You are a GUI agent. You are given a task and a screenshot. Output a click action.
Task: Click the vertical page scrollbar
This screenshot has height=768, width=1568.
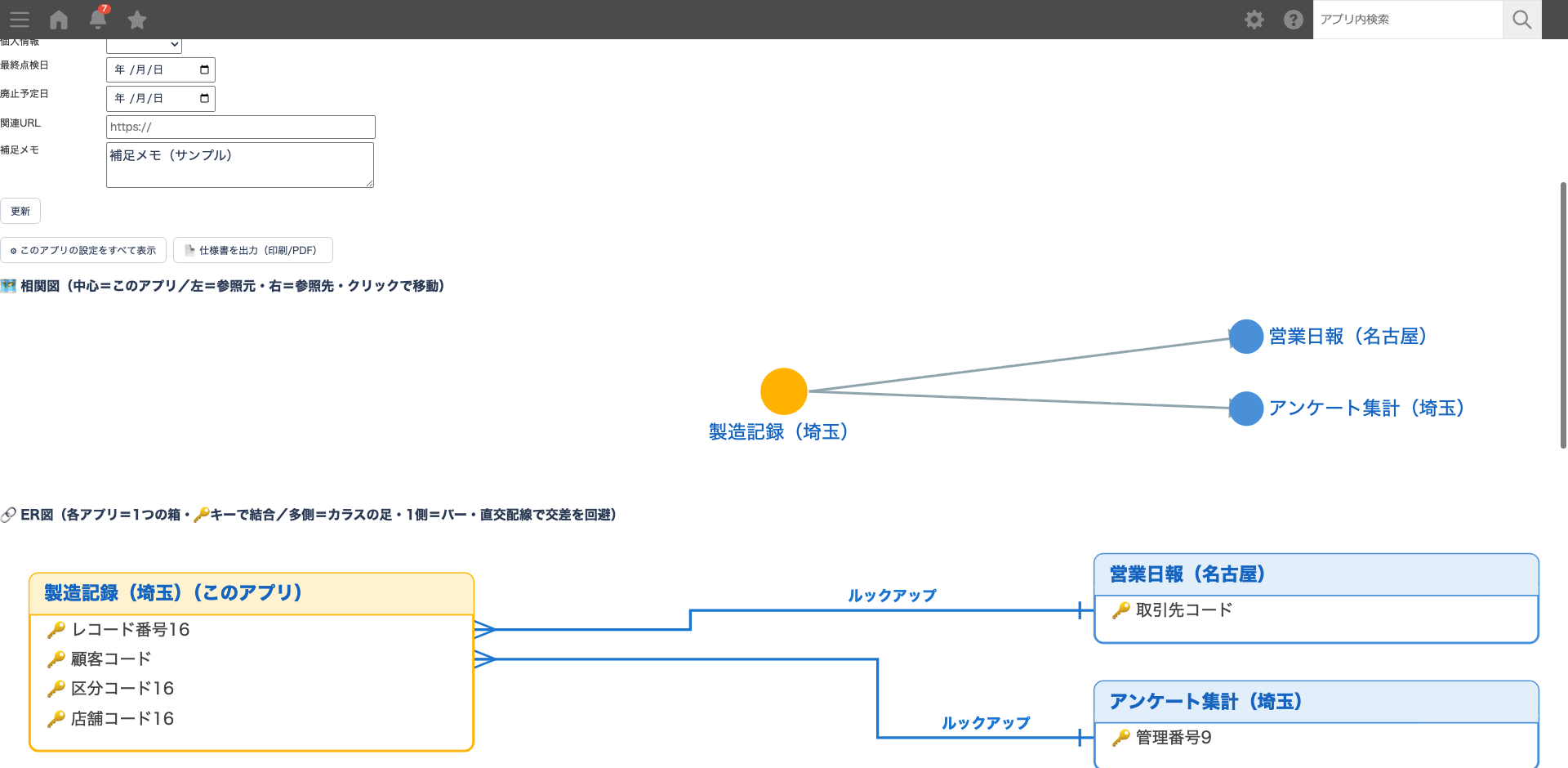1563,315
